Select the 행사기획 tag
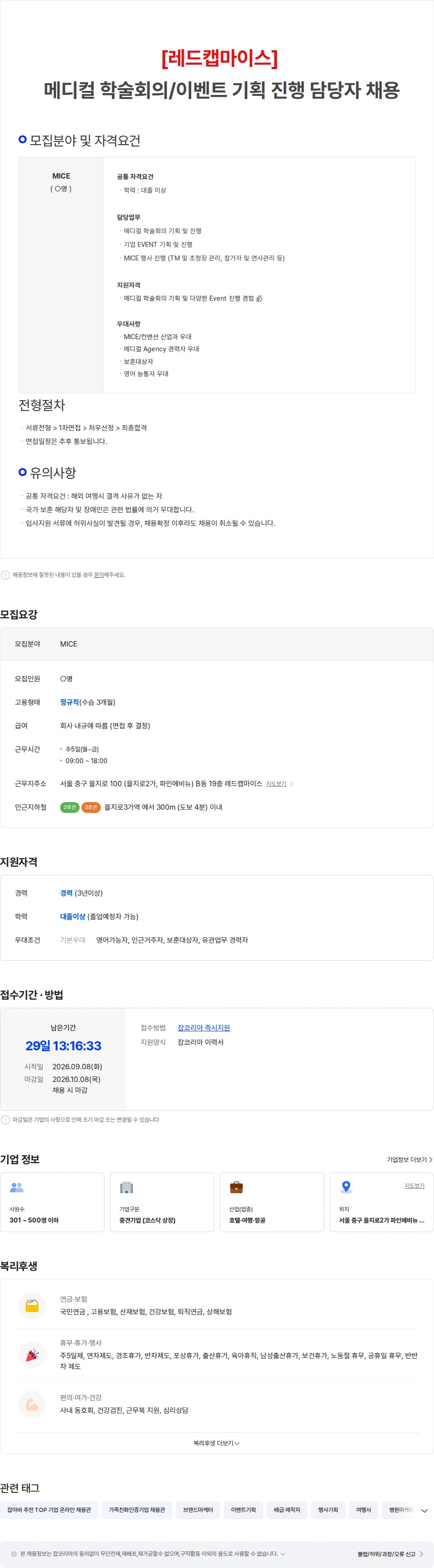The height and width of the screenshot is (1568, 434). click(x=328, y=1510)
